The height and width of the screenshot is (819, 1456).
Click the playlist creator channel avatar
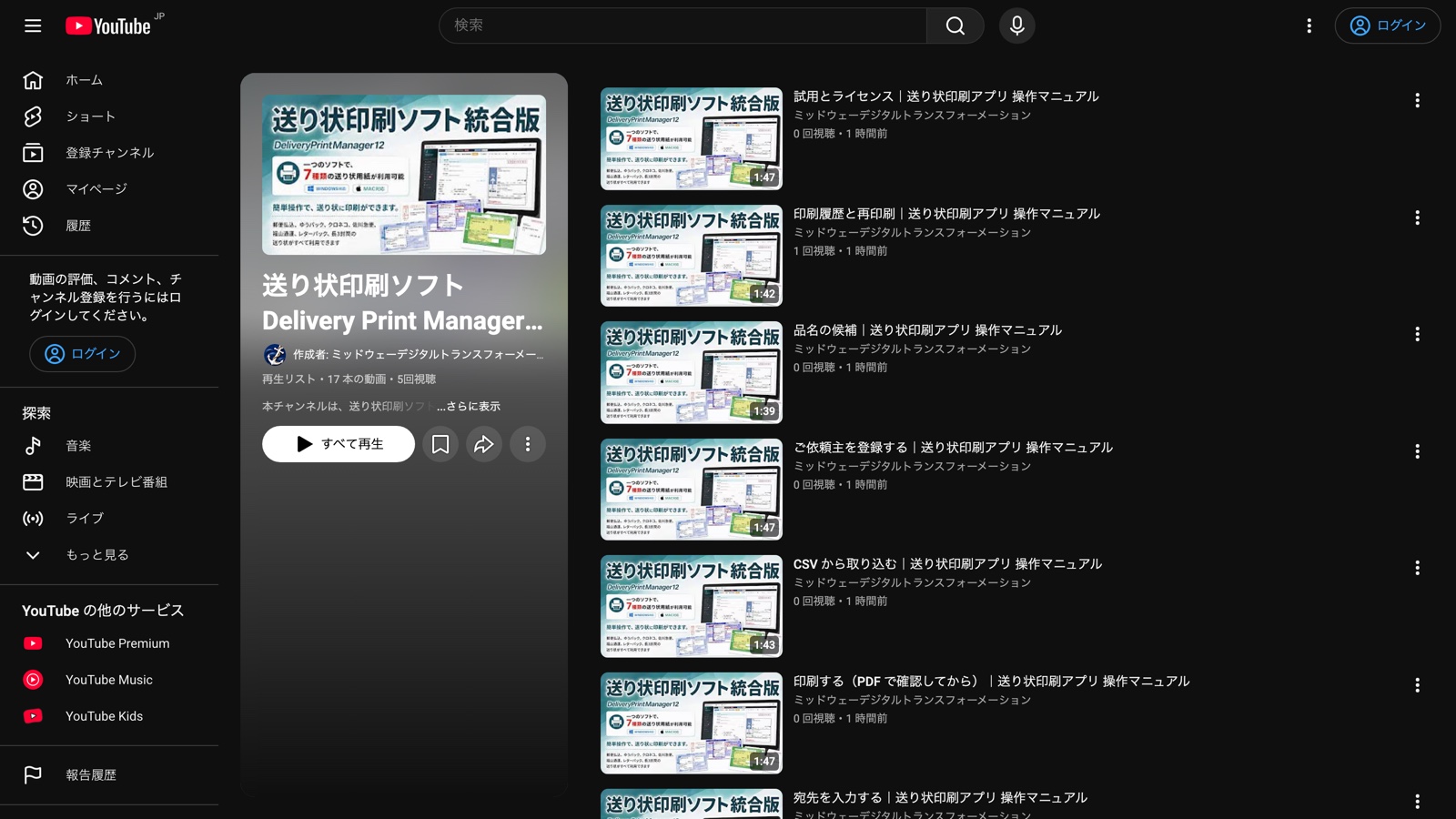[x=274, y=354]
